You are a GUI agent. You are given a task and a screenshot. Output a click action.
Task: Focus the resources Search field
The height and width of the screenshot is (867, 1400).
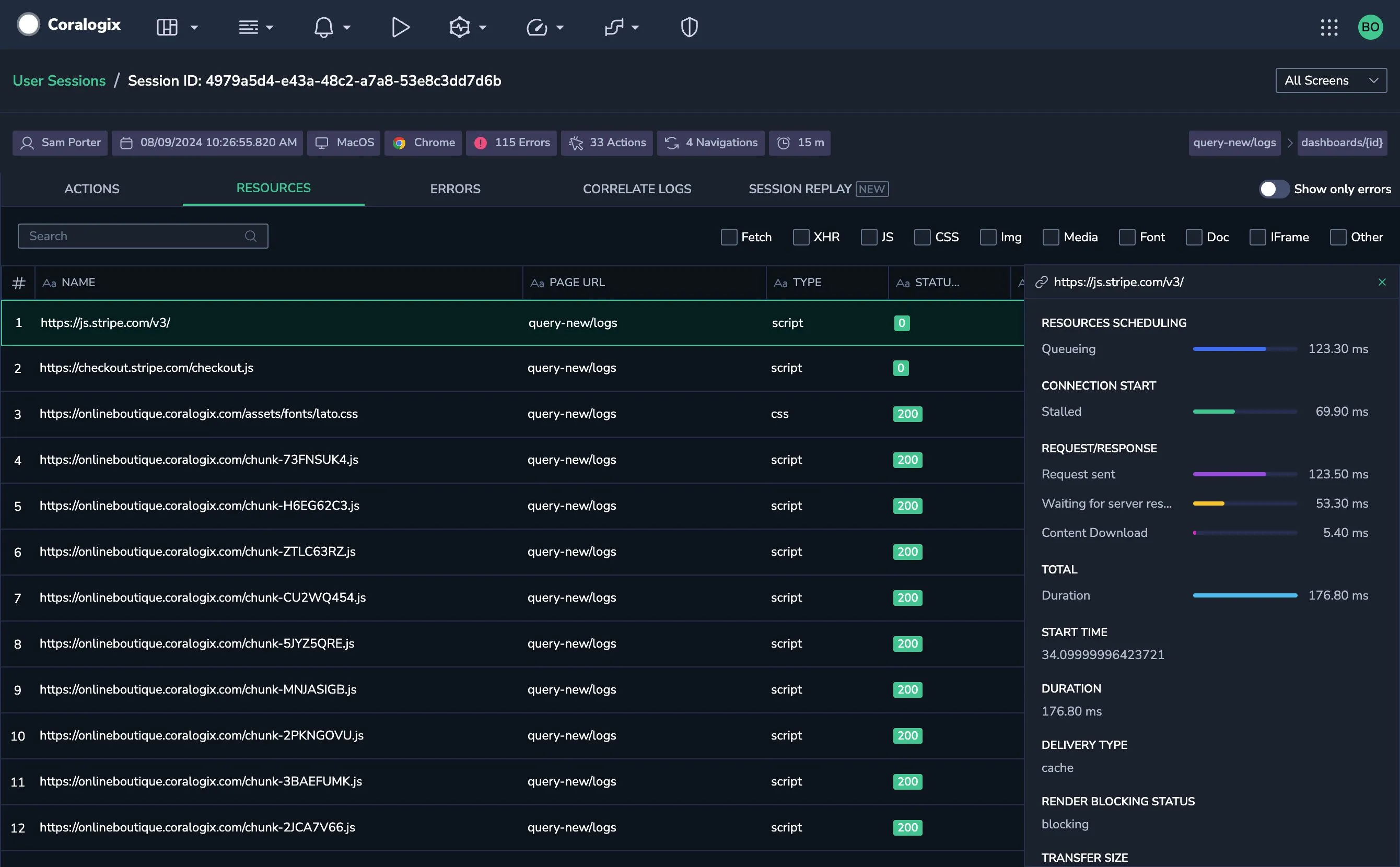click(143, 236)
